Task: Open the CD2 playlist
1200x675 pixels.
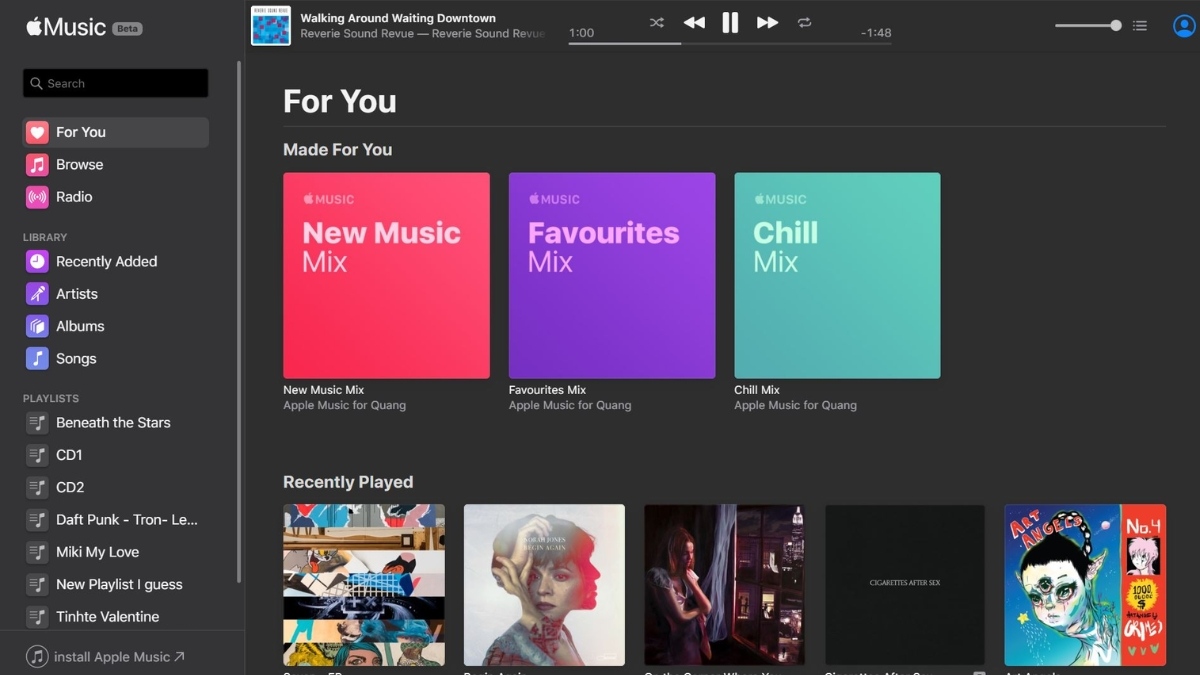Action: click(x=116, y=487)
